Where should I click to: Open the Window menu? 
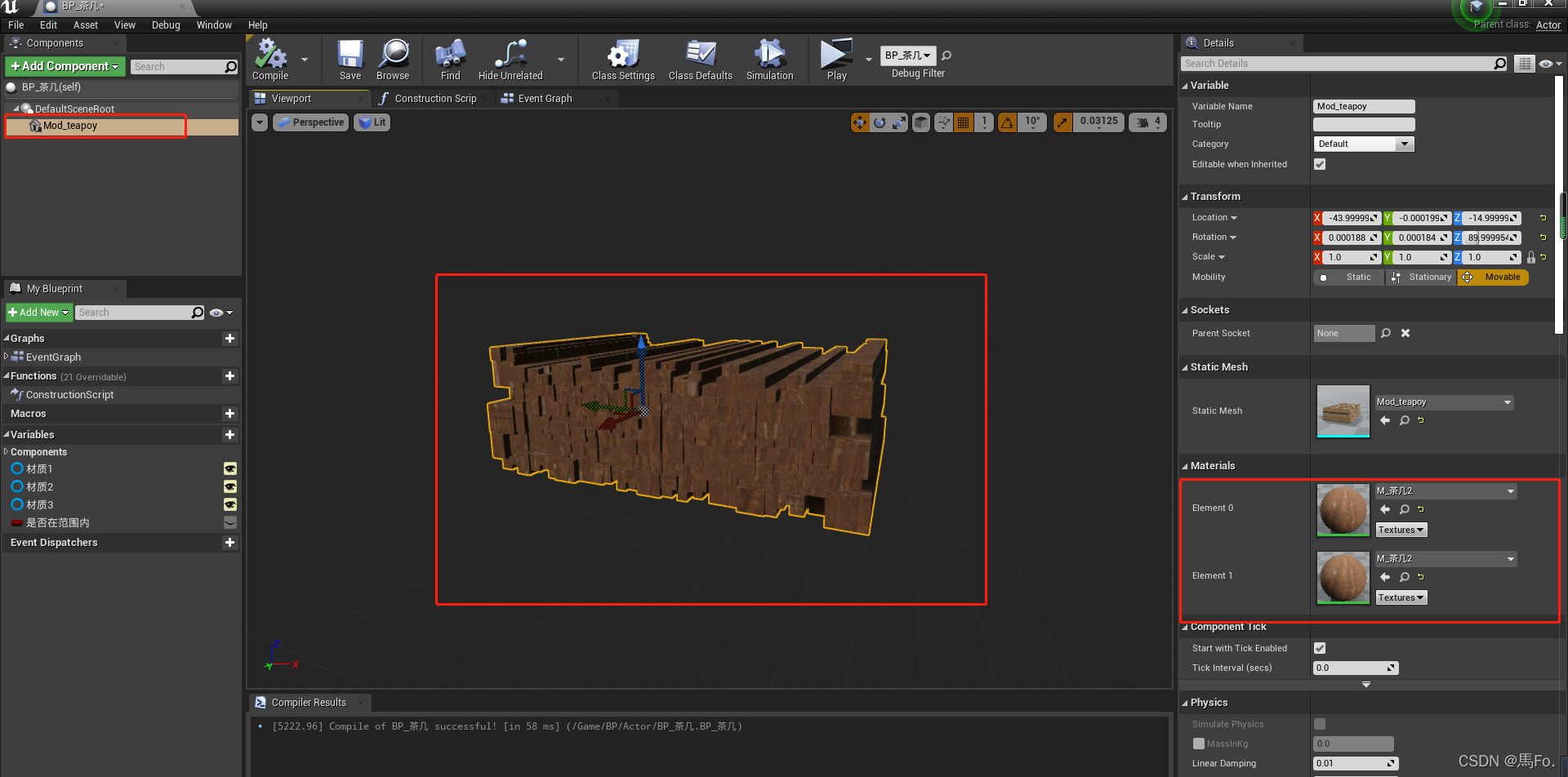click(x=214, y=25)
